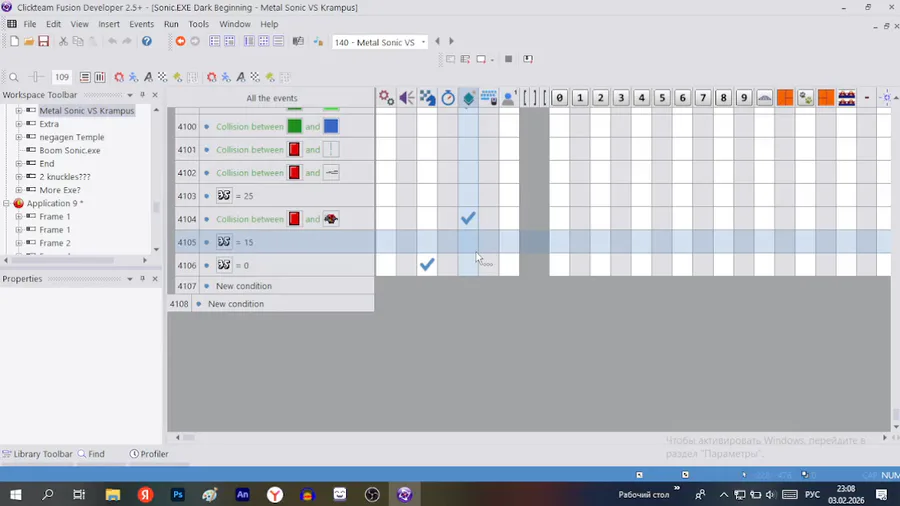The image size is (900, 506).
Task: Click the System object column header
Action: (x=386, y=98)
